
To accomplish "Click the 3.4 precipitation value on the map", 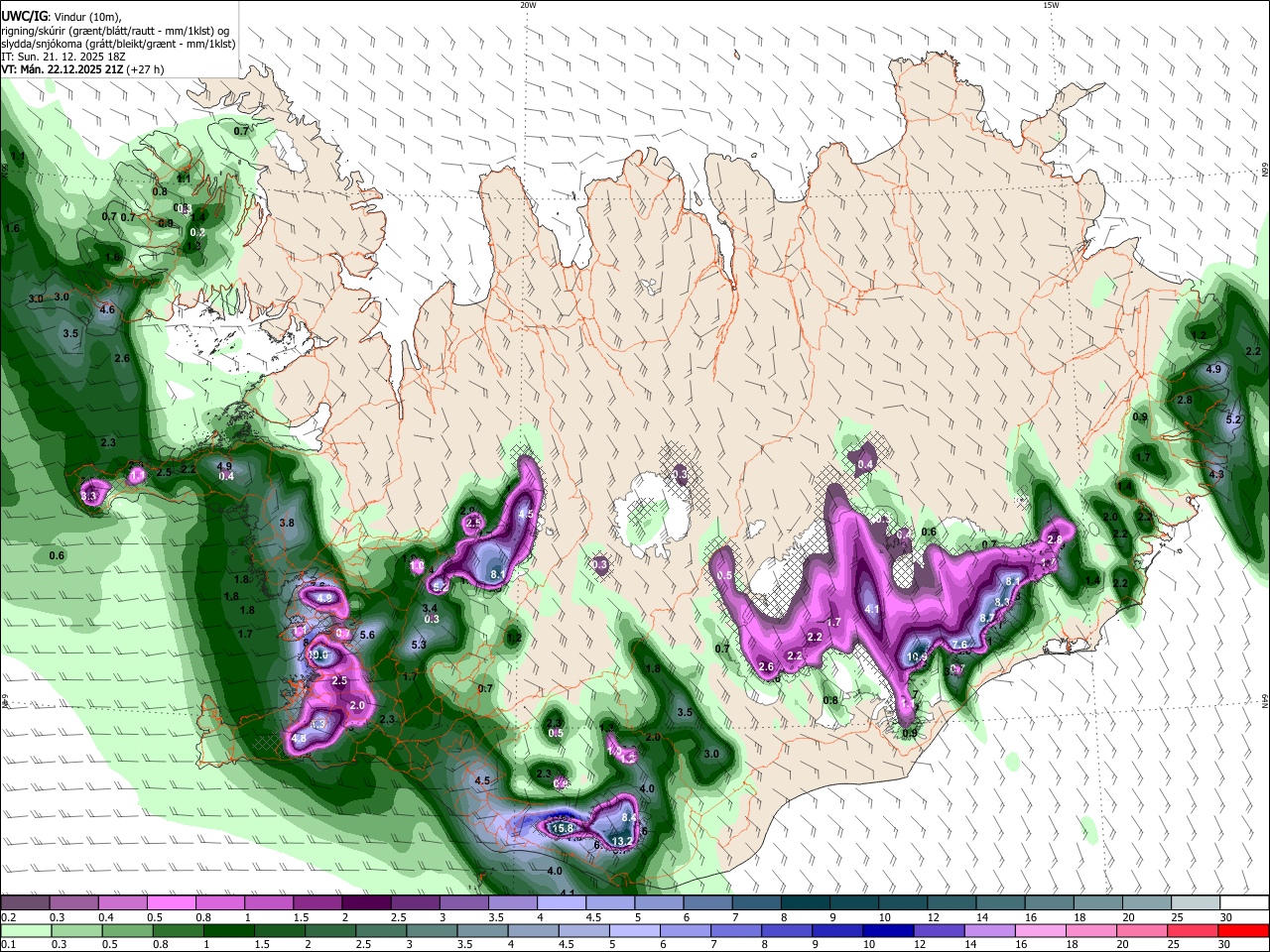I will (x=430, y=608).
